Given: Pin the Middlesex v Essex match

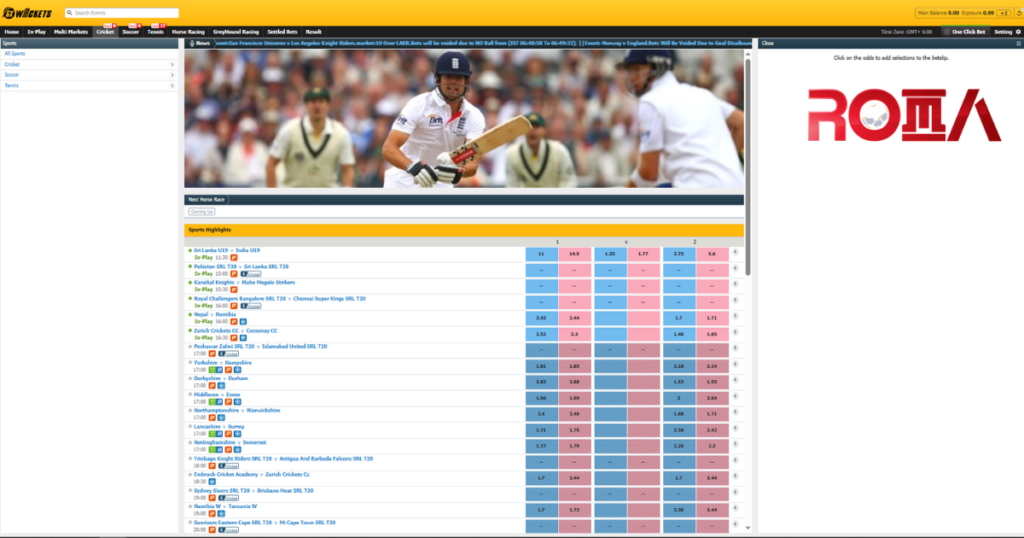Looking at the screenshot, I should 735,396.
